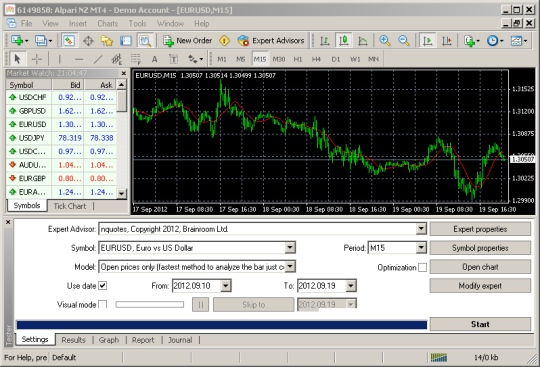Open the Charts menu
This screenshot has height=367, width=540.
pyautogui.click(x=107, y=23)
